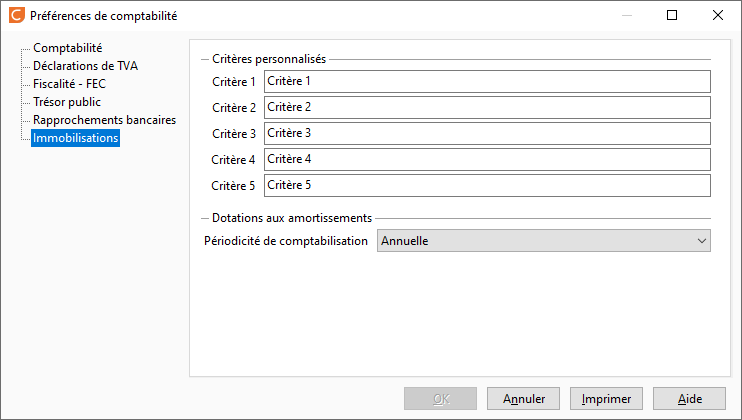Click into the Critère 1 text field
Viewport: 742px width, 420px height.
(487, 81)
